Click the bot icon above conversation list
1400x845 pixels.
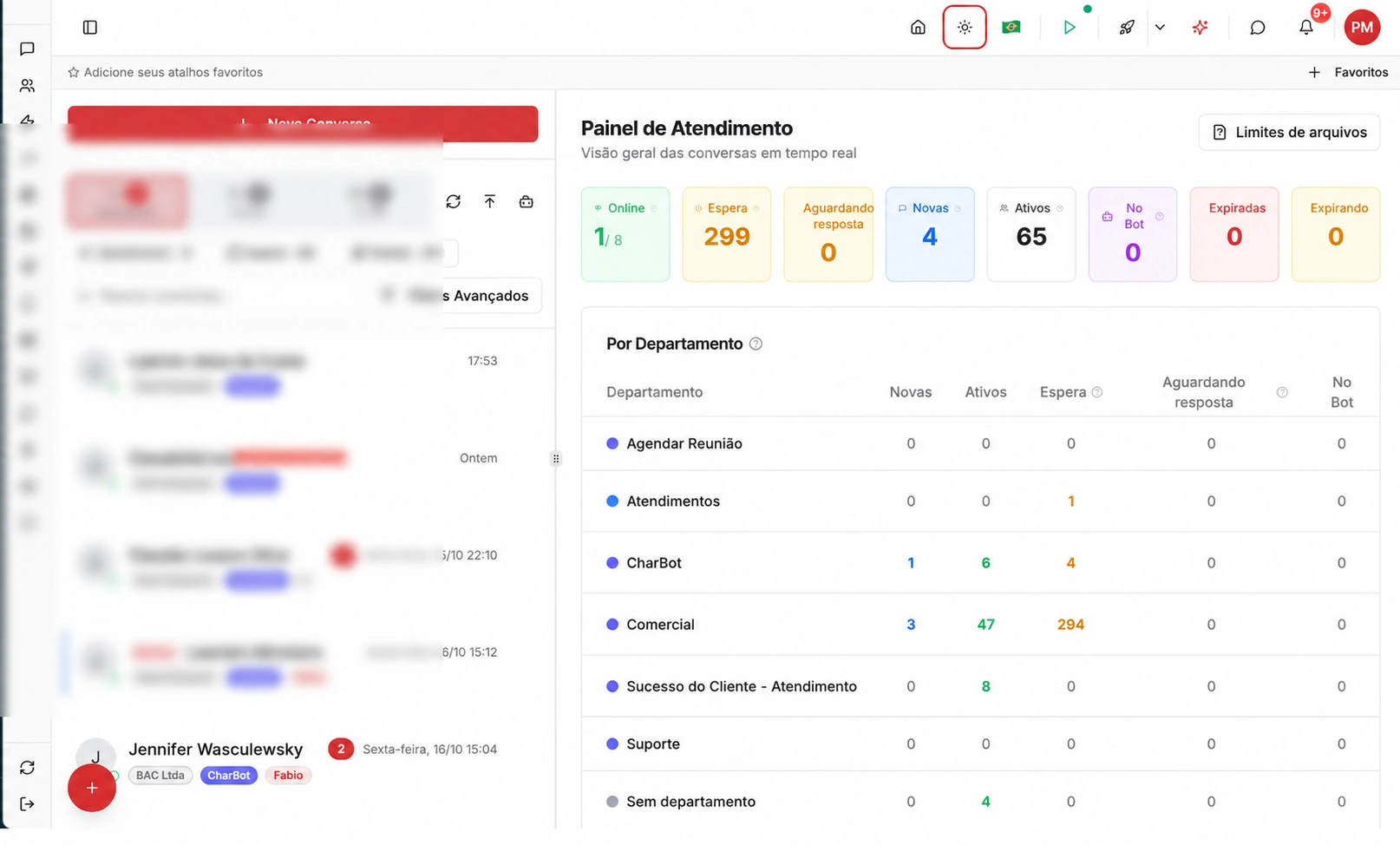(527, 201)
